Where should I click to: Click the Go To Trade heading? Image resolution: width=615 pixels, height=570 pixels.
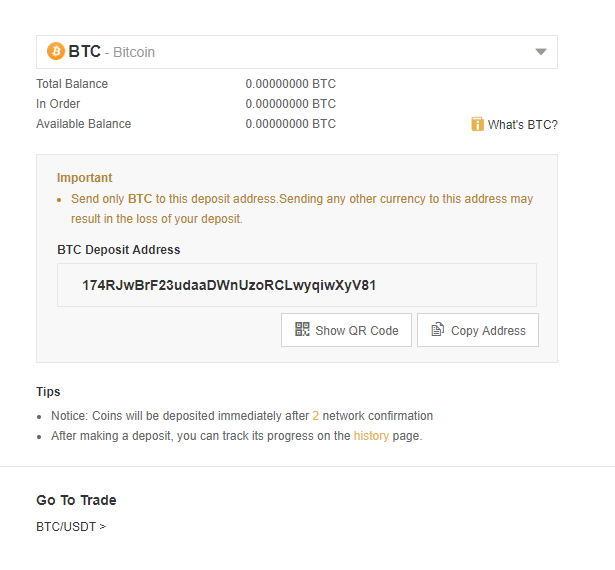pos(76,500)
